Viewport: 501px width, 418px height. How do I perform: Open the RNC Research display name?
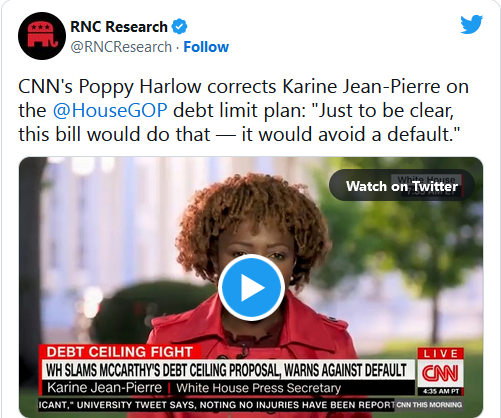119,27
